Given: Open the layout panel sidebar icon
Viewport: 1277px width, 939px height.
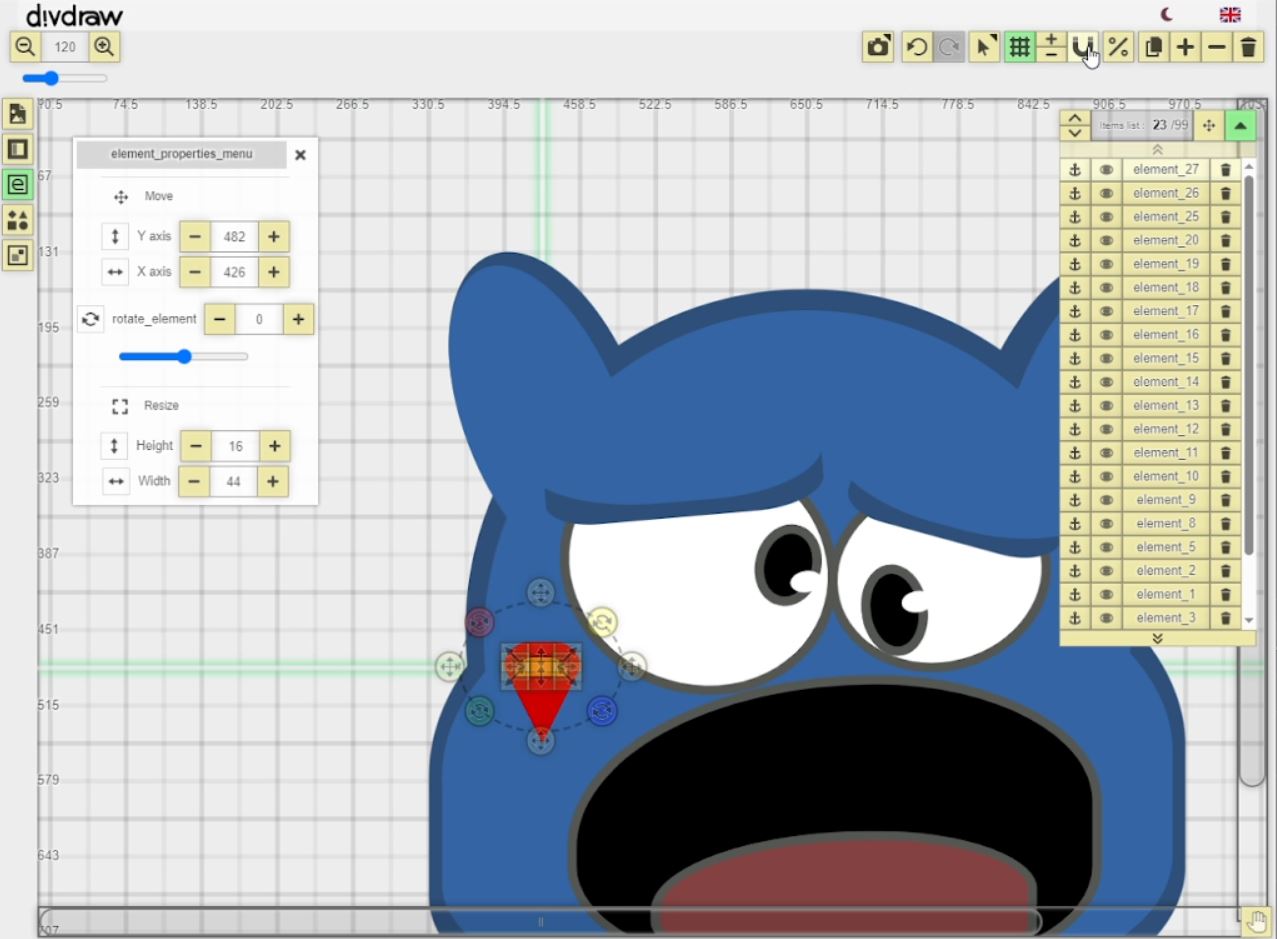Looking at the screenshot, I should 17,149.
